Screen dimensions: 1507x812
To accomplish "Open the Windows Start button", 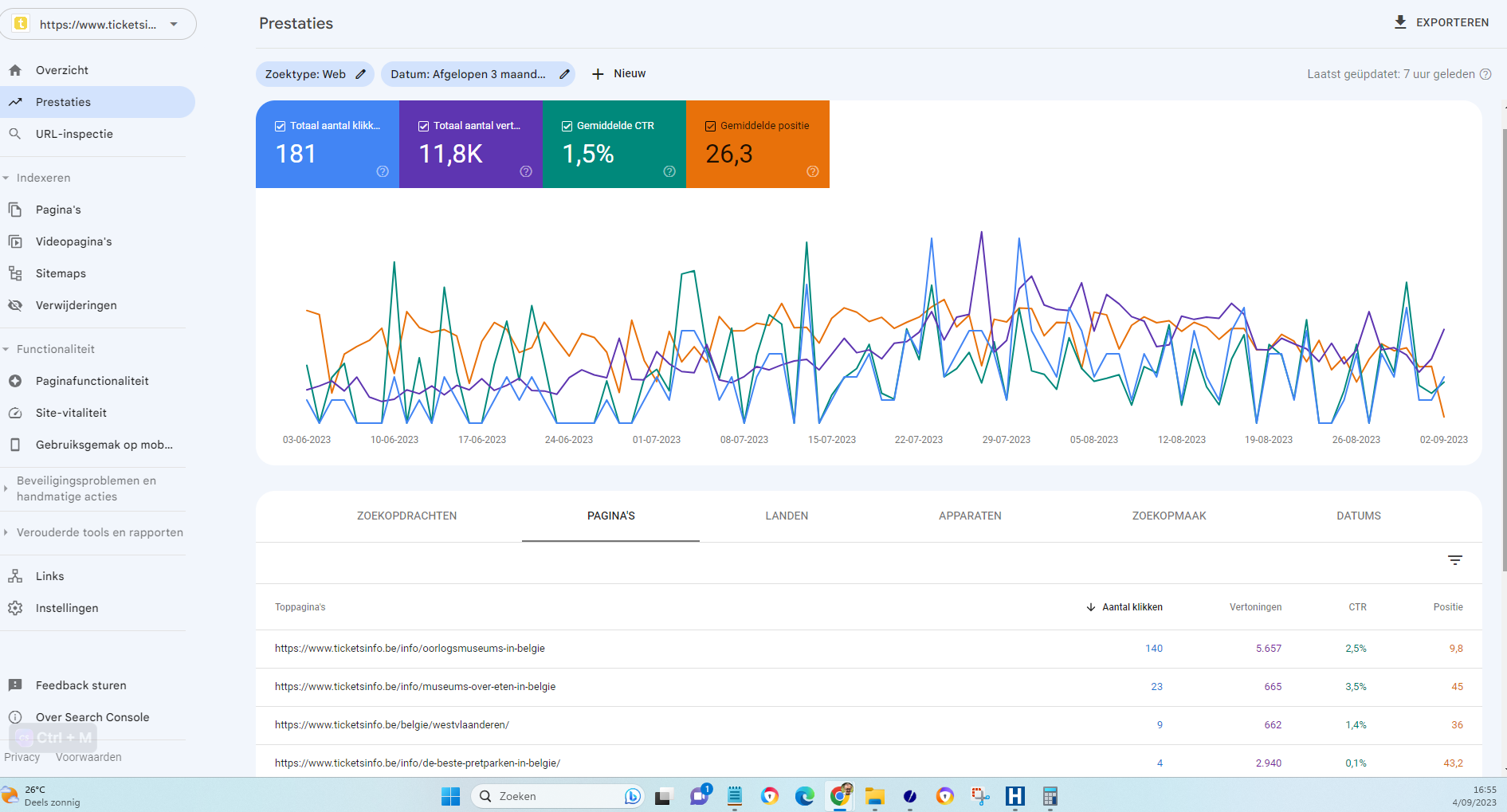I will point(450,796).
